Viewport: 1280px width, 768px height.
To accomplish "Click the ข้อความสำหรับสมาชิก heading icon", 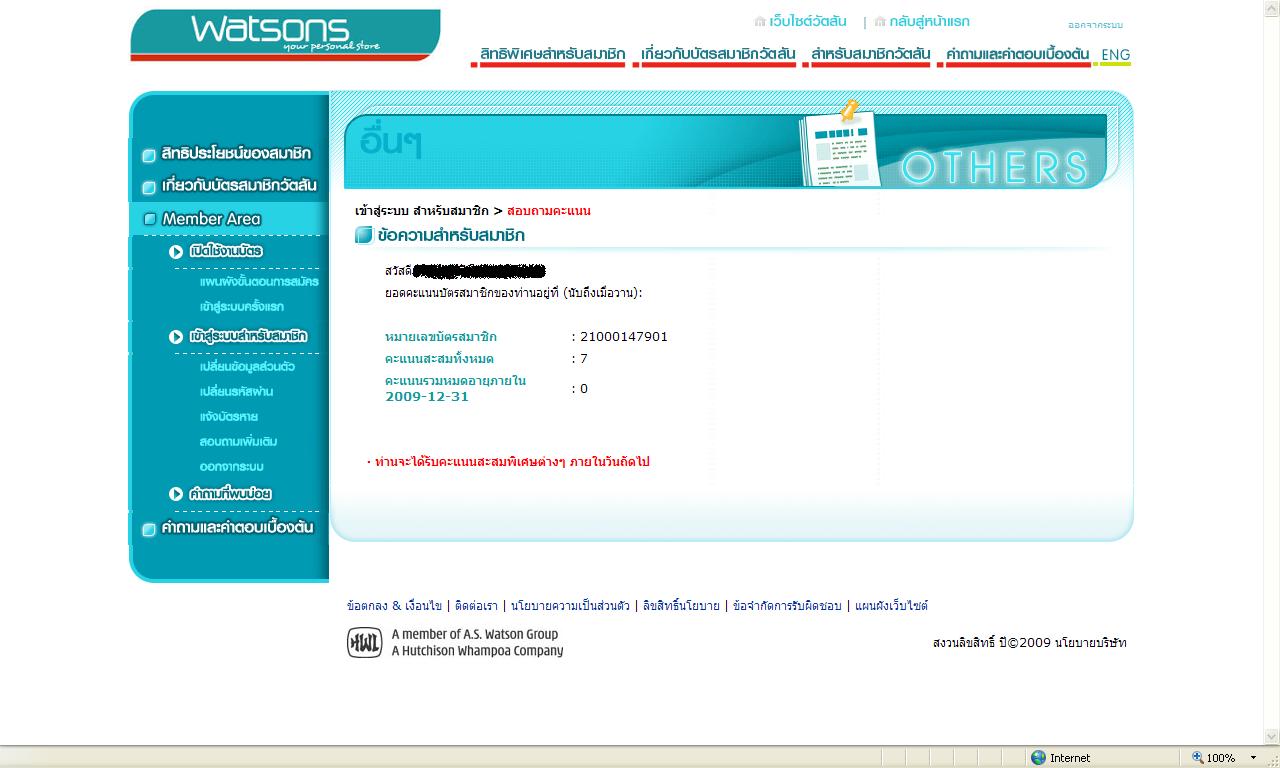I will [x=364, y=236].
